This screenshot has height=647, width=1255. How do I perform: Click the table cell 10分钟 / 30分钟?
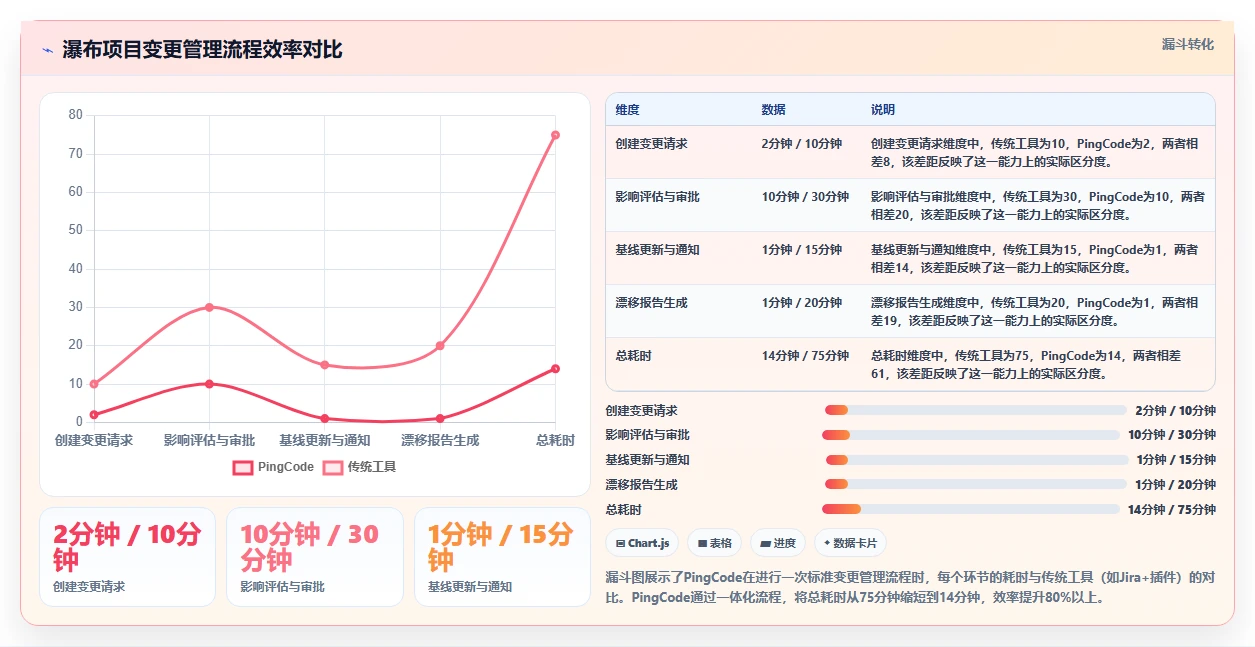[x=806, y=197]
